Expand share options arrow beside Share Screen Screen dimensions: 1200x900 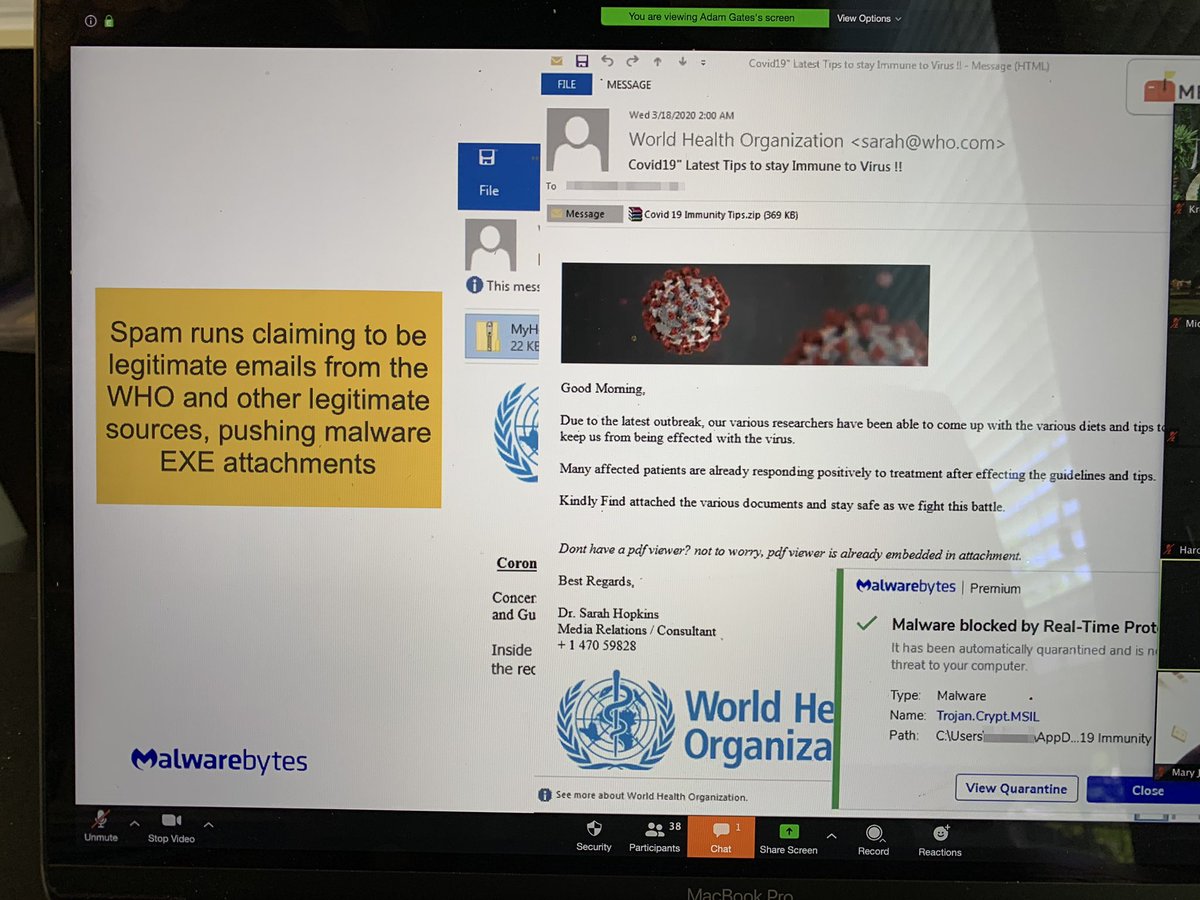(831, 835)
